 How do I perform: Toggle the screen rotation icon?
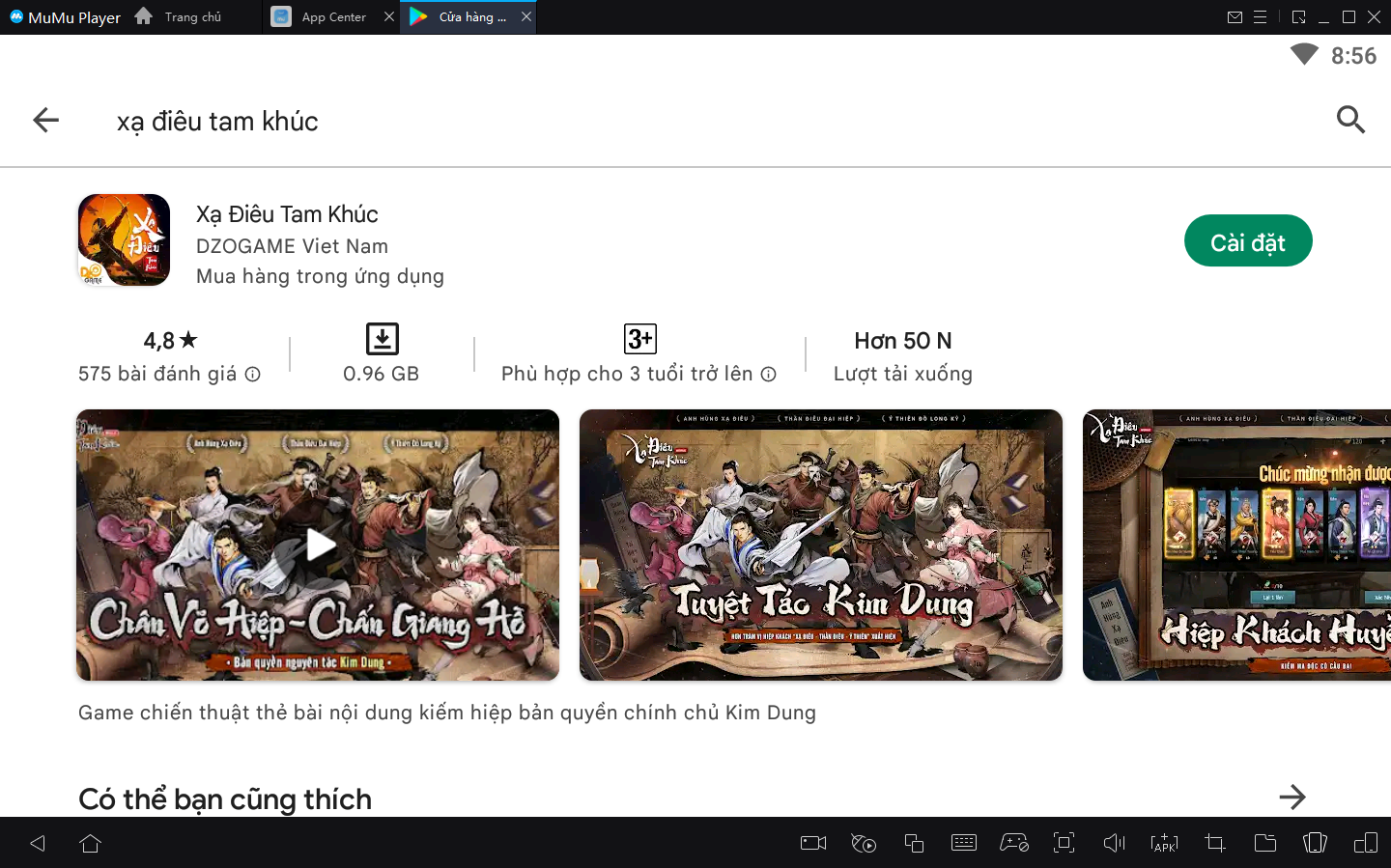[1315, 843]
